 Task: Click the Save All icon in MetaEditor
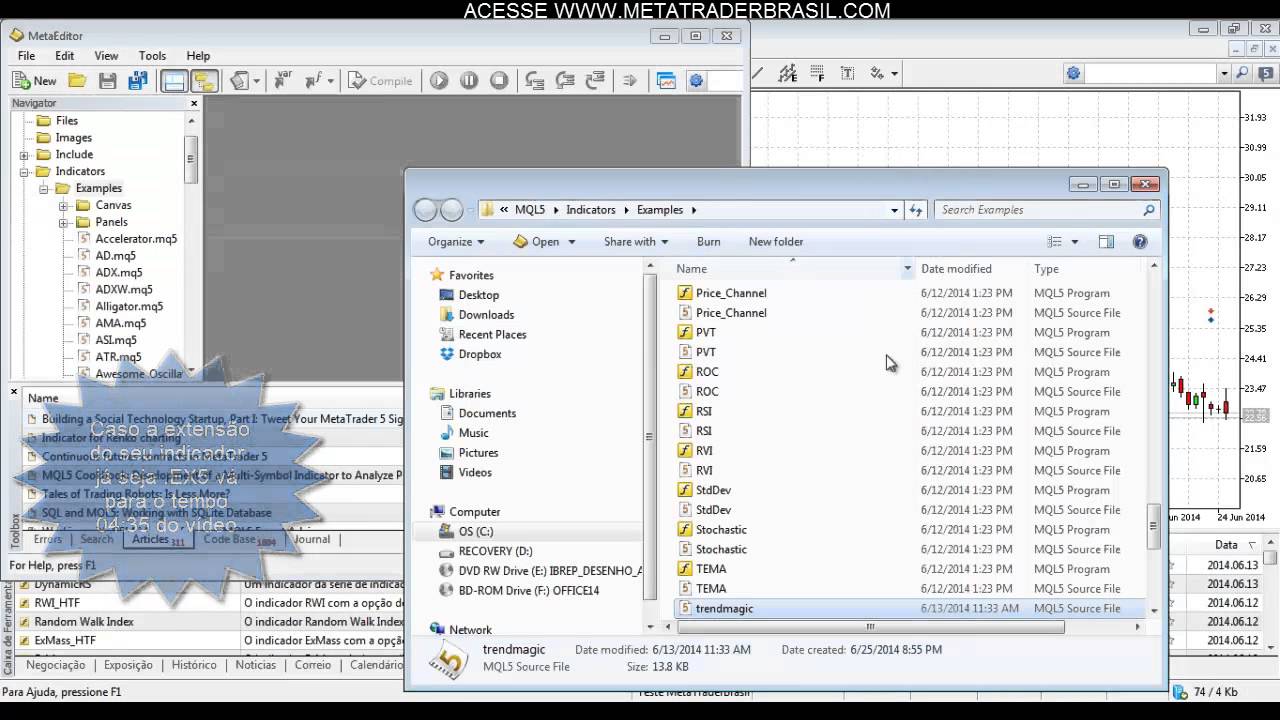point(138,81)
